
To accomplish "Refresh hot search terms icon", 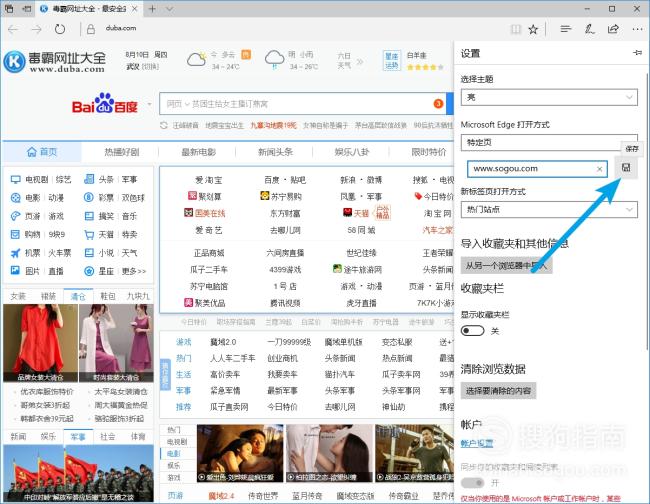I will click(164, 125).
